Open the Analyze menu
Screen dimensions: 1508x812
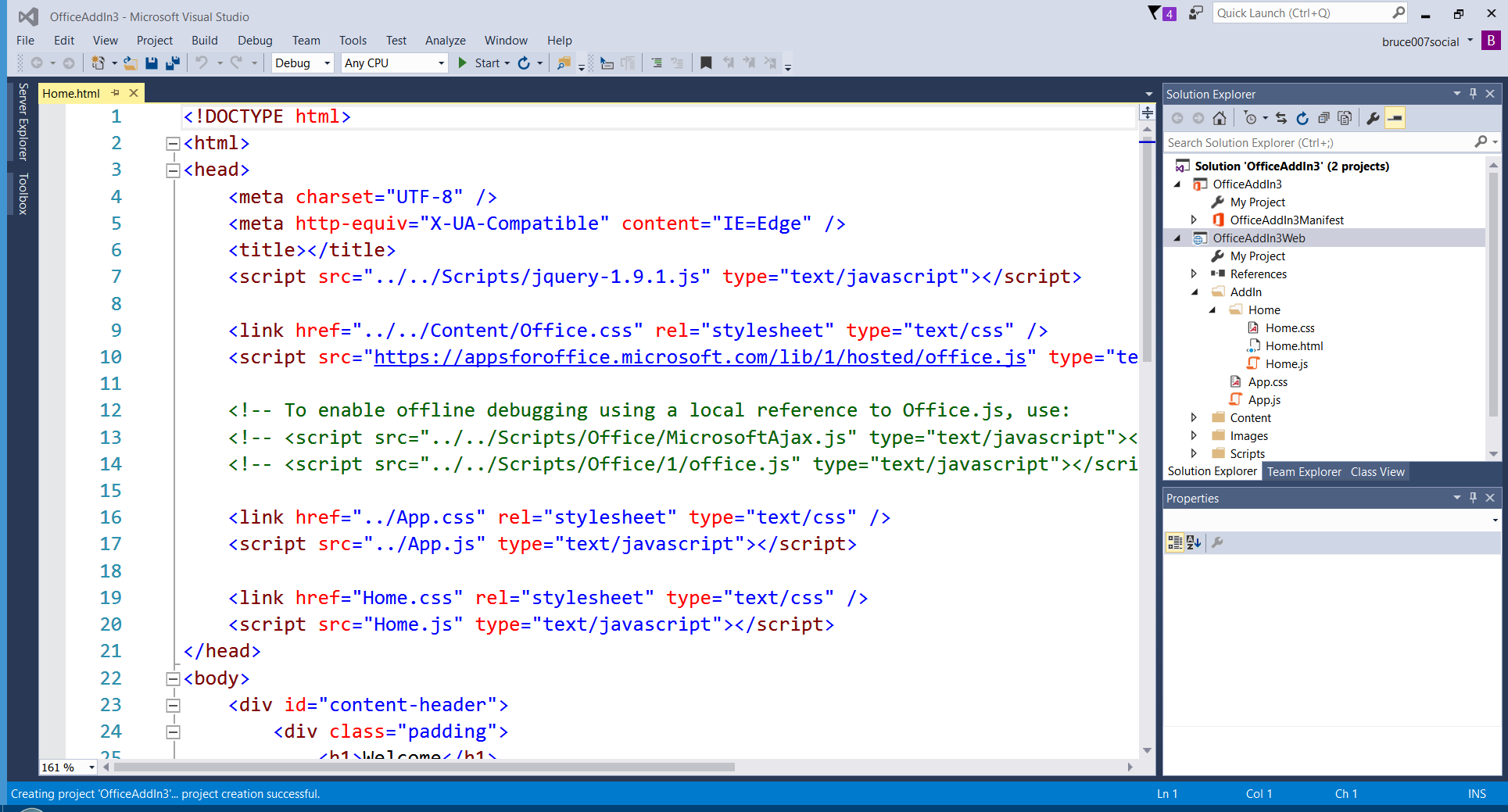(x=446, y=41)
